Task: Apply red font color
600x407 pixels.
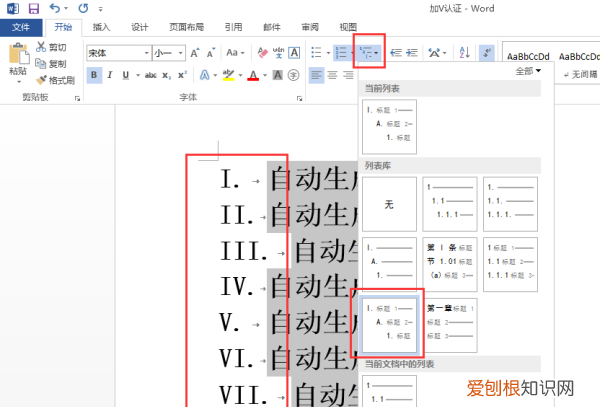Action: 253,75
